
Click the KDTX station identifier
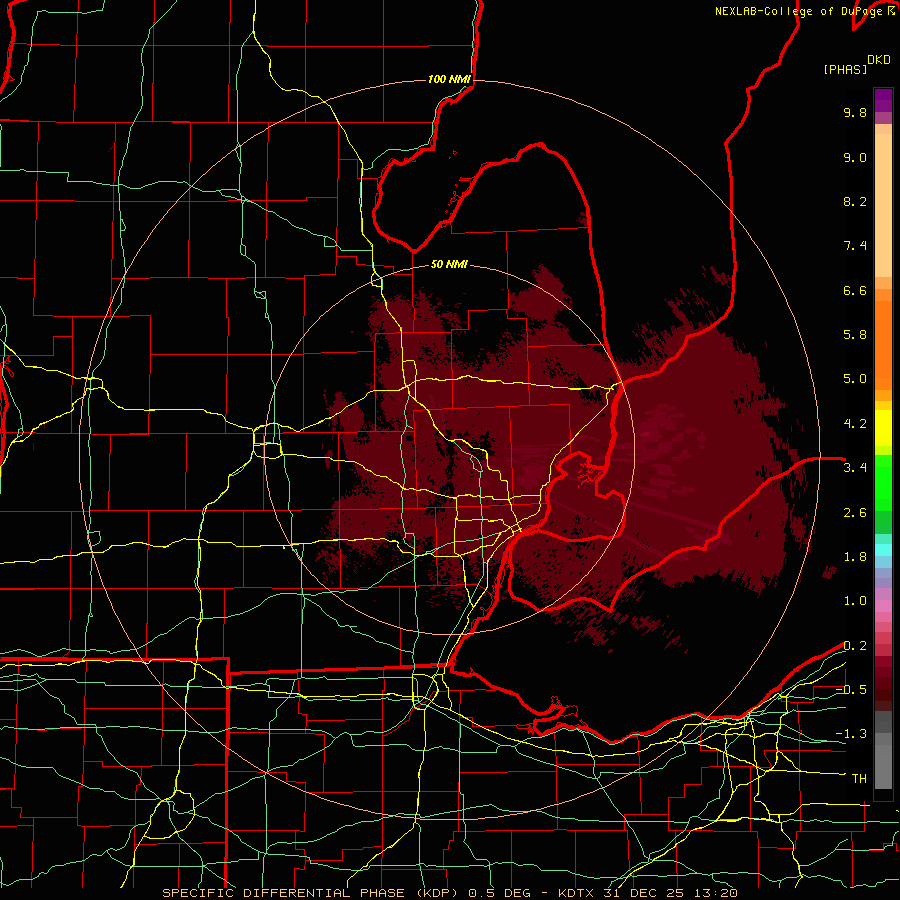pyautogui.click(x=577, y=893)
